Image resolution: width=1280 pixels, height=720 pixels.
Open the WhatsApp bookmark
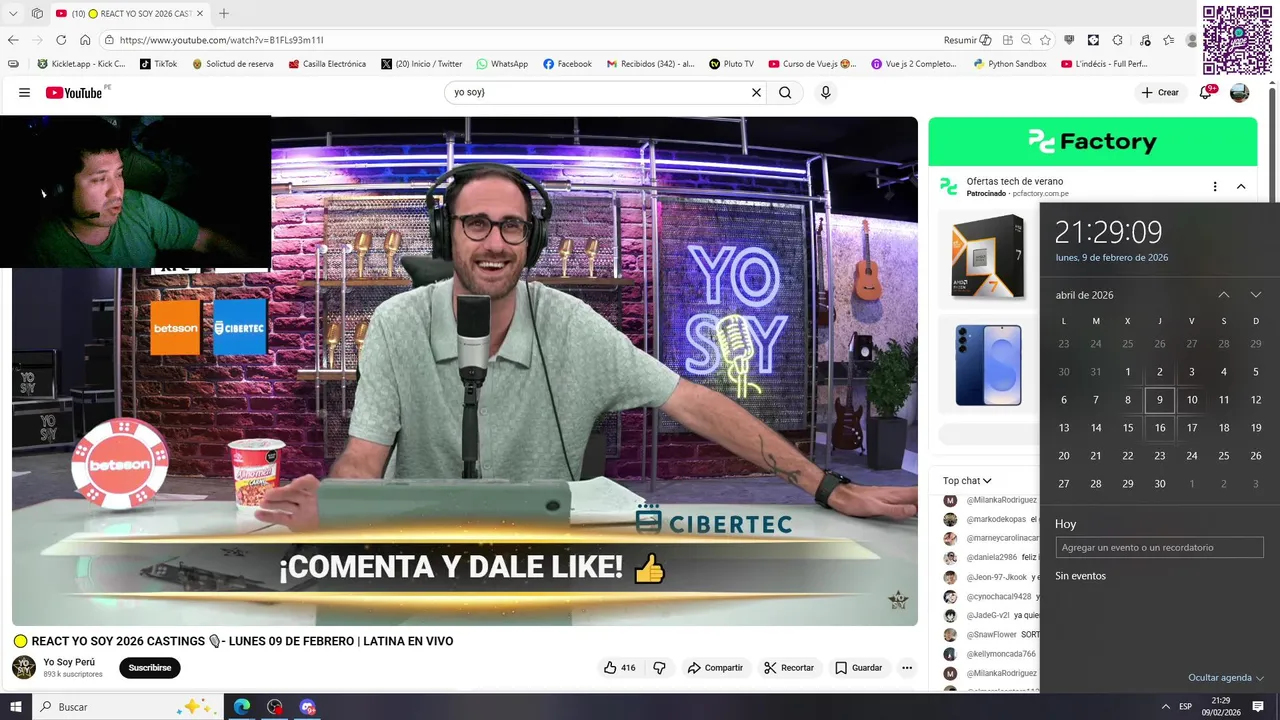(502, 63)
